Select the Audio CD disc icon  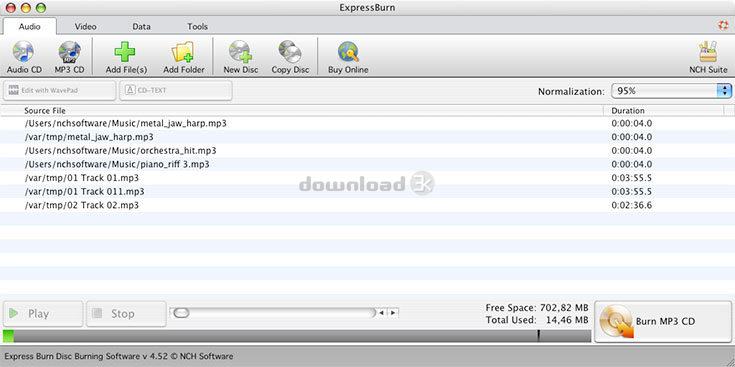(23, 52)
